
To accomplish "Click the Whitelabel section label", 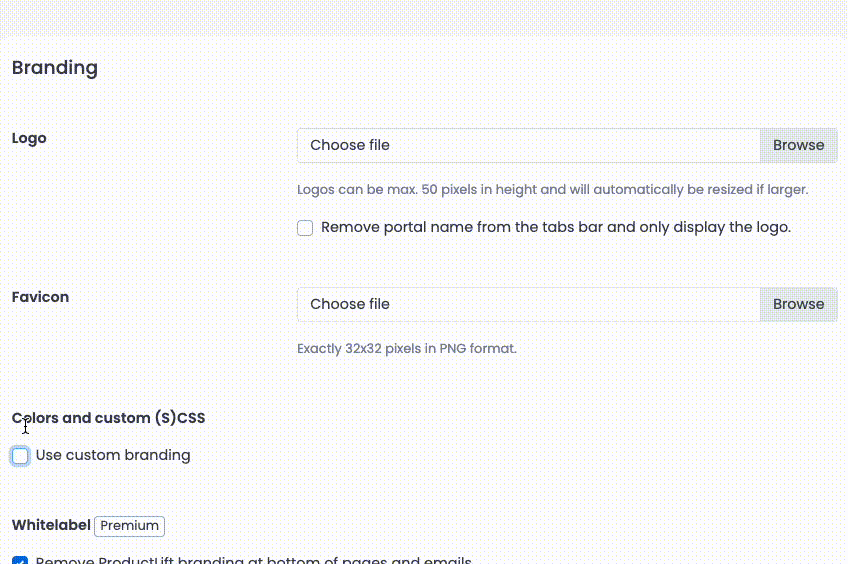I will tap(51, 525).
